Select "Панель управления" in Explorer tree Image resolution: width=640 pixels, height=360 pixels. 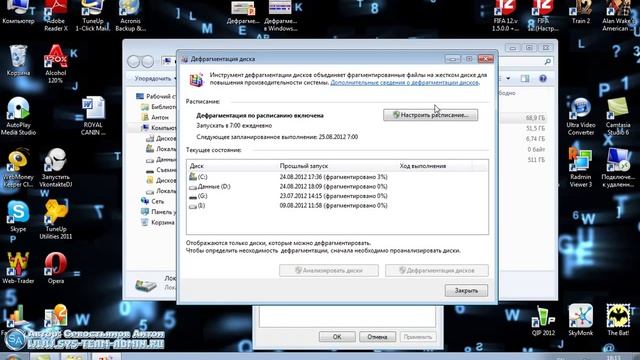coord(158,212)
